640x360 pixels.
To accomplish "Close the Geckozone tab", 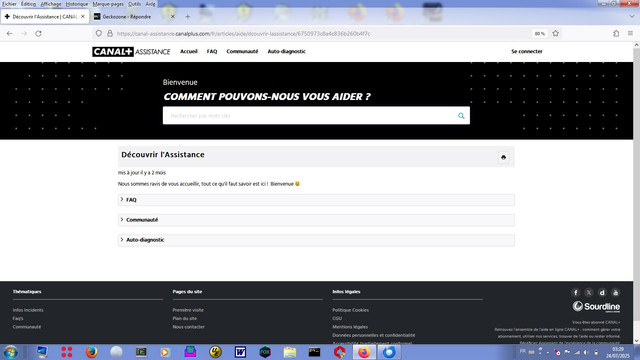I will (x=172, y=17).
